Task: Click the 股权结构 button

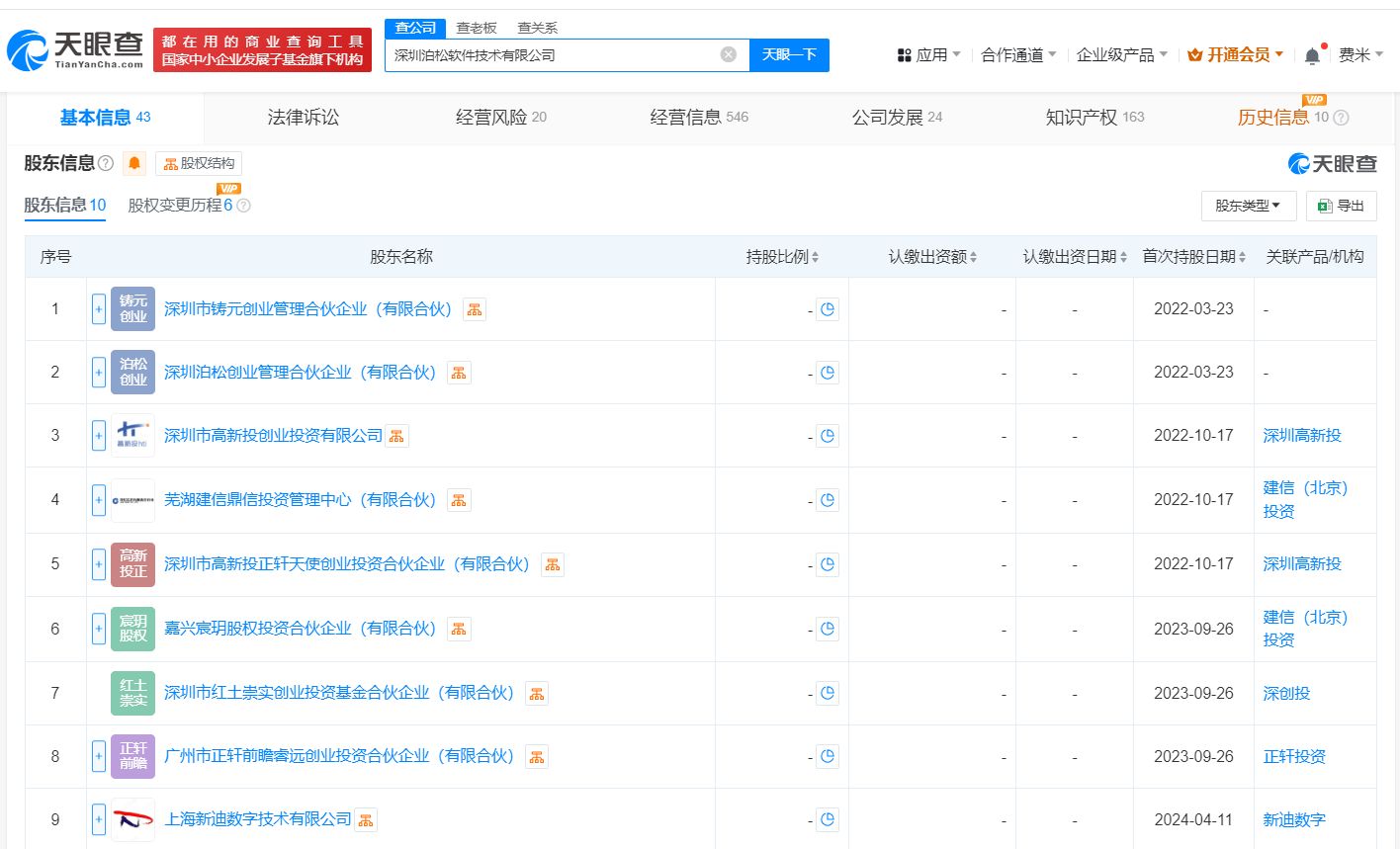Action: [x=199, y=164]
